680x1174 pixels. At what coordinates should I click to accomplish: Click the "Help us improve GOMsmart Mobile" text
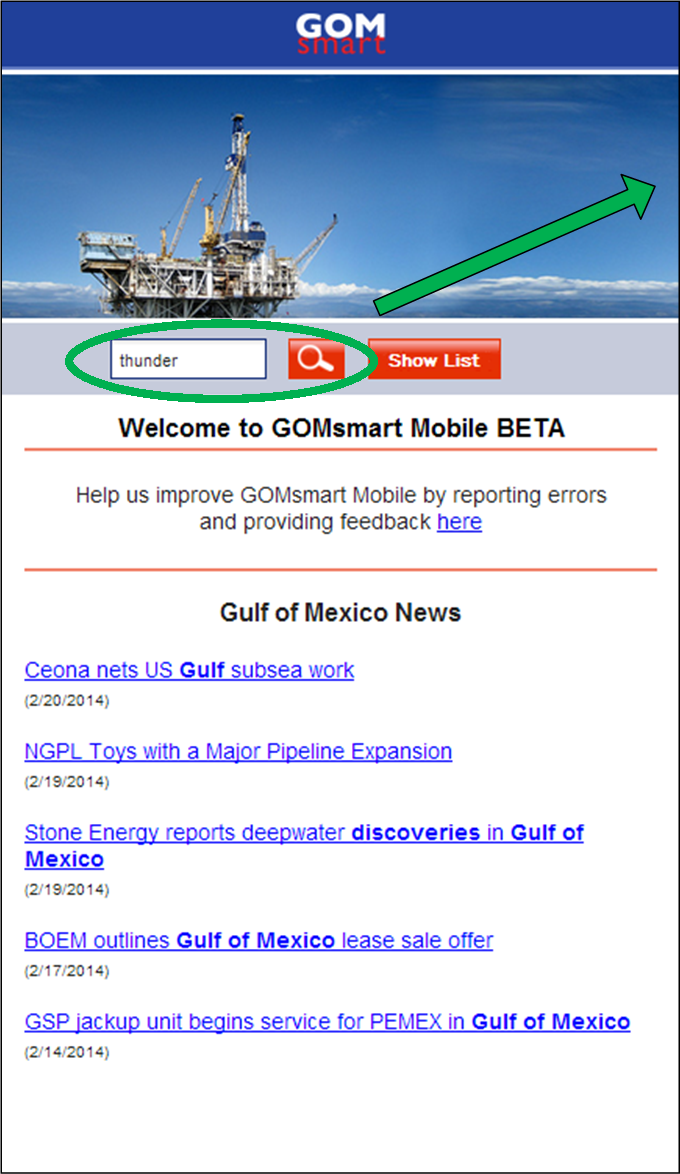[x=340, y=496]
